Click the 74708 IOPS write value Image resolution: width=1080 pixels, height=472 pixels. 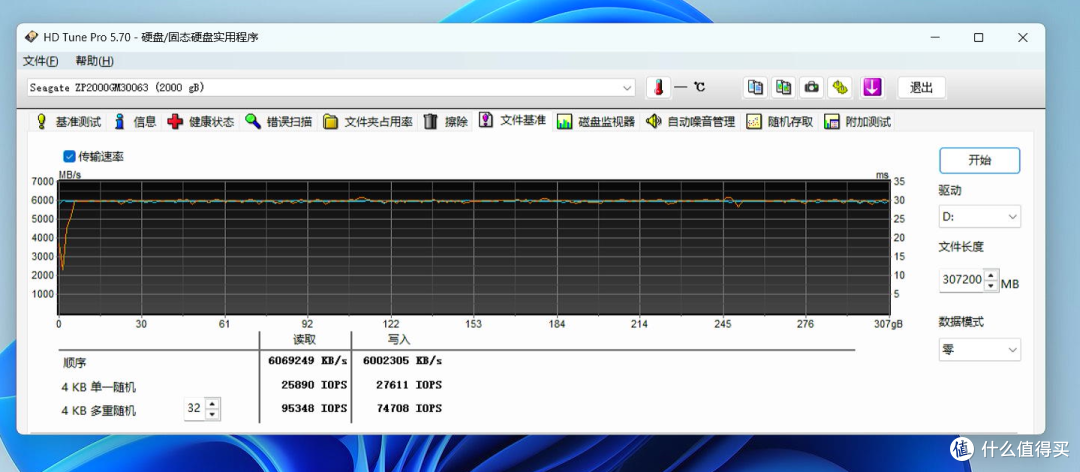(x=410, y=409)
